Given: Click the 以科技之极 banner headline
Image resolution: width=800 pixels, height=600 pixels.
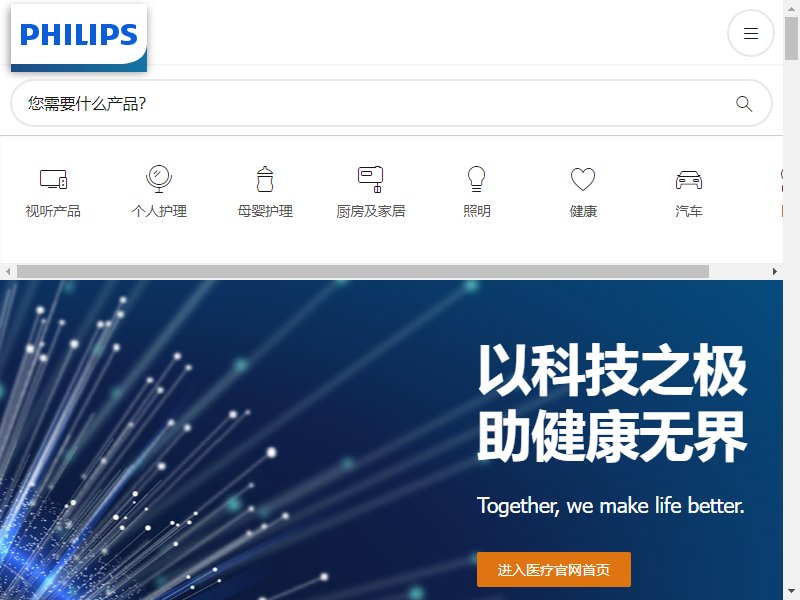Looking at the screenshot, I should click(x=612, y=370).
